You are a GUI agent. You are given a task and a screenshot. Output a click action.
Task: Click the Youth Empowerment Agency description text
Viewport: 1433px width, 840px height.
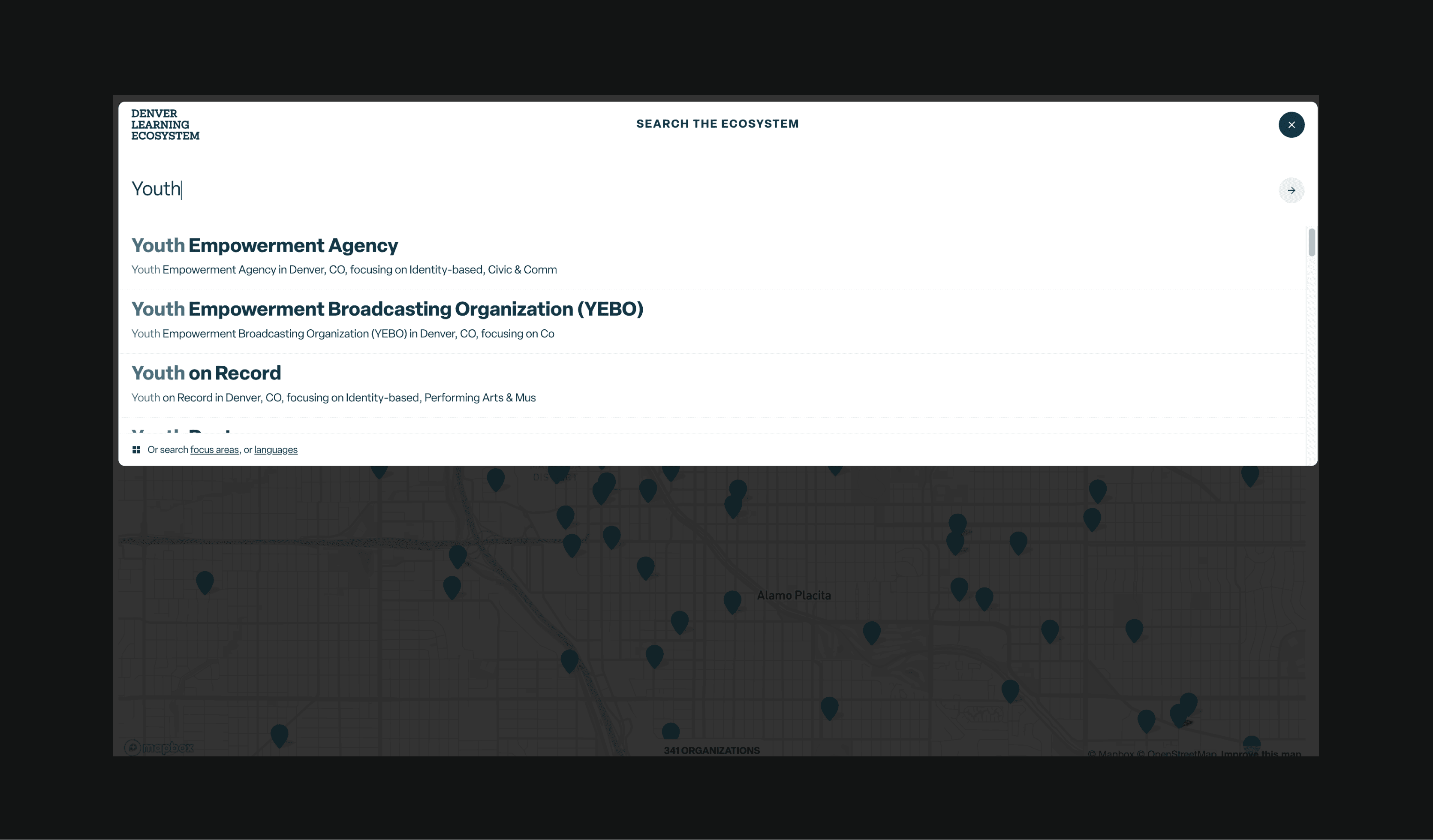coord(343,270)
